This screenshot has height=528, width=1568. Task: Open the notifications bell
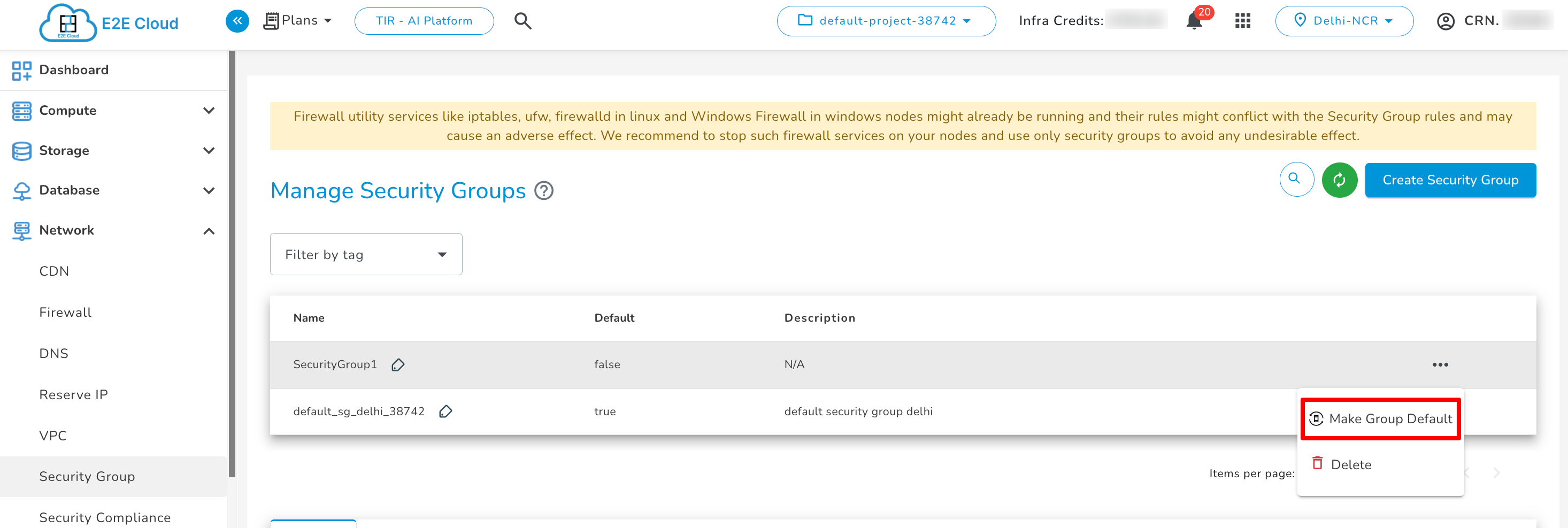click(x=1194, y=21)
